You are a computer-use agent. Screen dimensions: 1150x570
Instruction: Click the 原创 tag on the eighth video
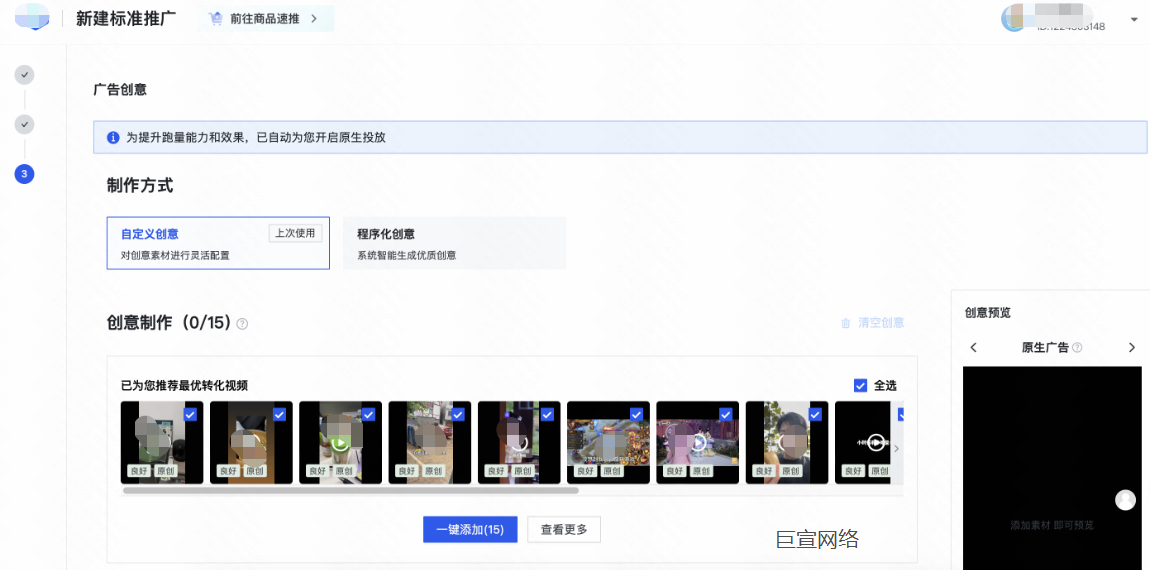coord(791,471)
